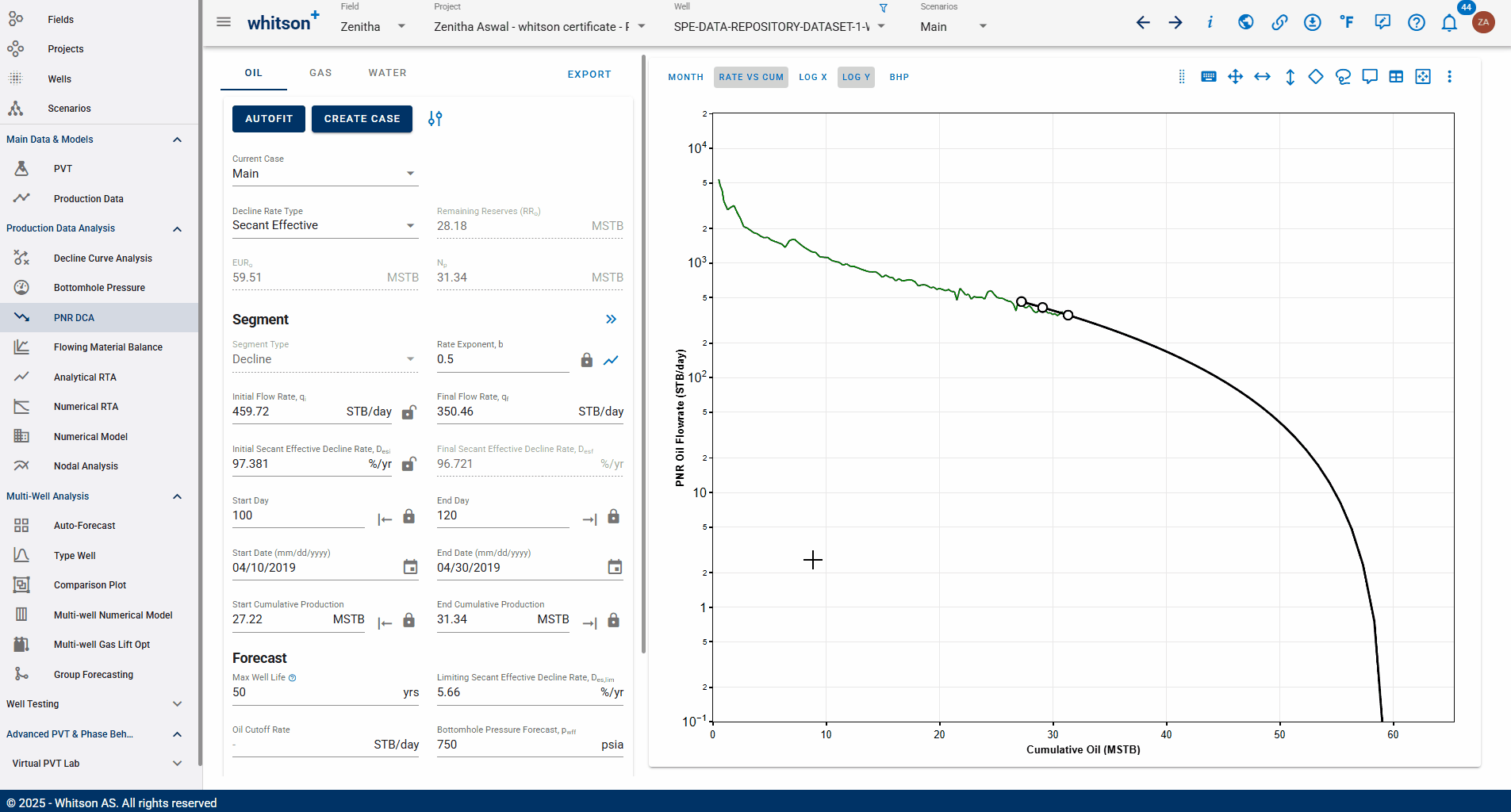
Task: Toggle the End Cumulative Production lock
Action: [x=613, y=620]
